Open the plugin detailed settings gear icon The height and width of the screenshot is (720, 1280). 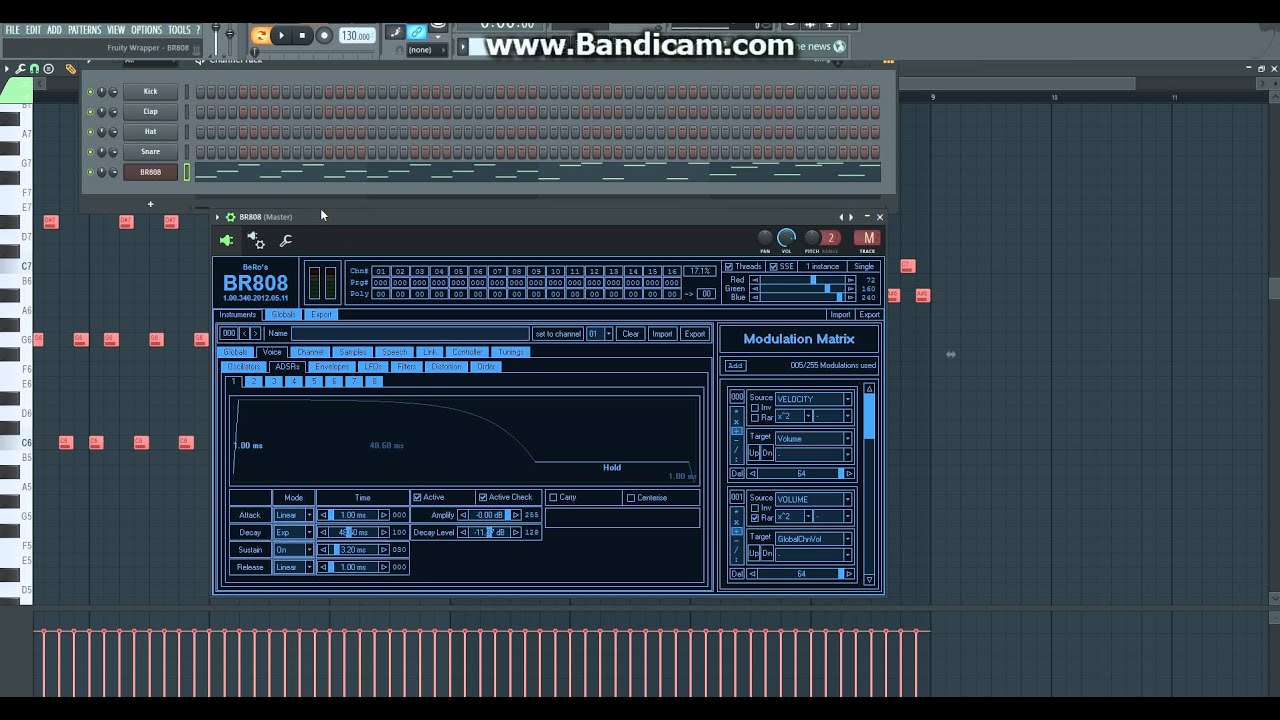(256, 240)
